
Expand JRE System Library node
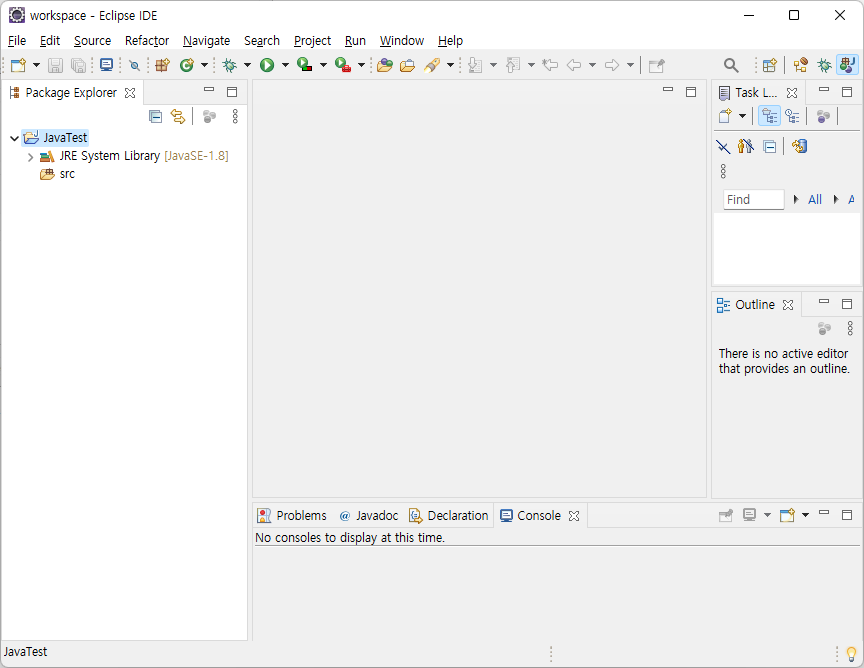(30, 157)
